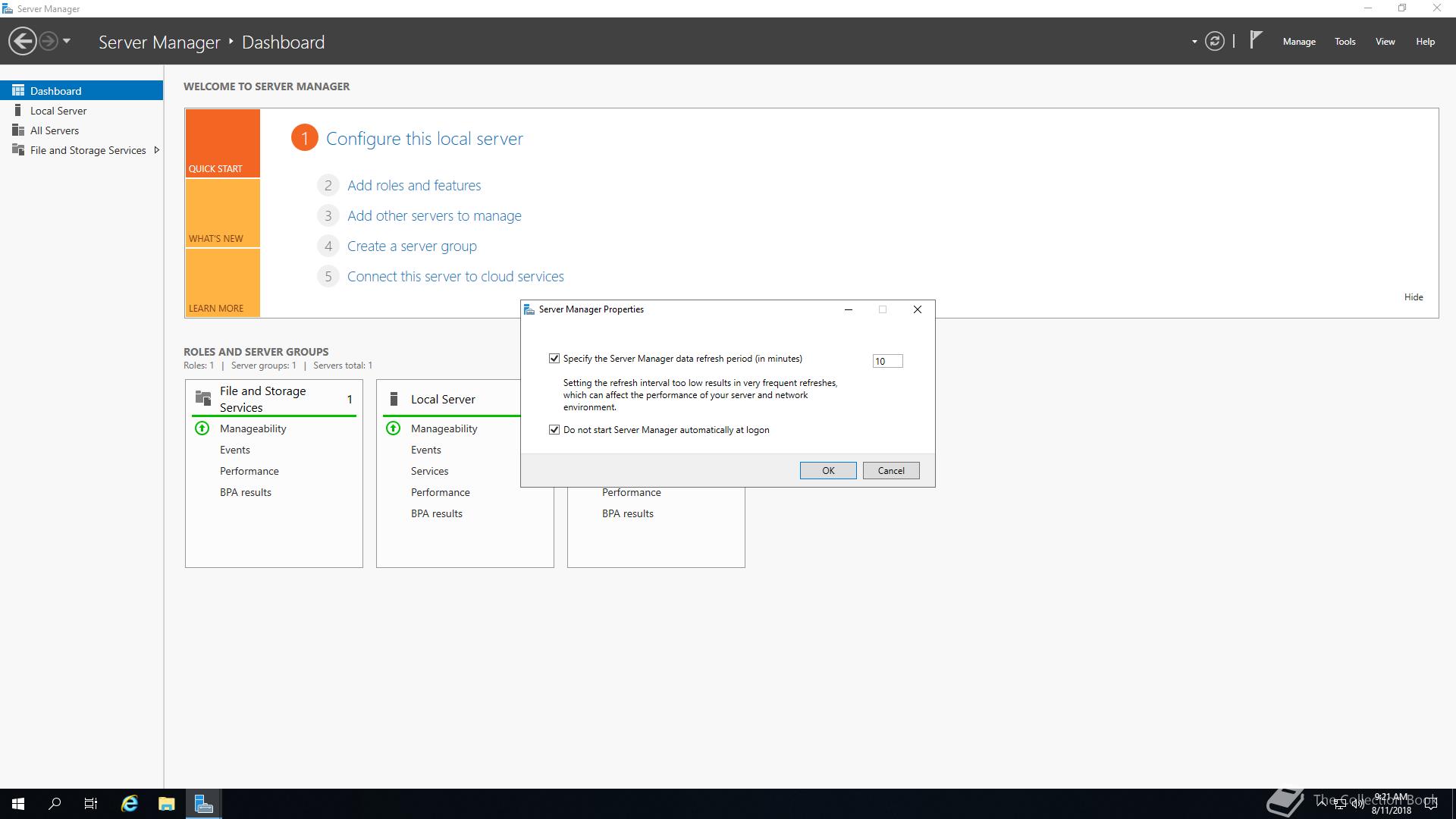Click the refresh dashboard icon

(x=1215, y=42)
